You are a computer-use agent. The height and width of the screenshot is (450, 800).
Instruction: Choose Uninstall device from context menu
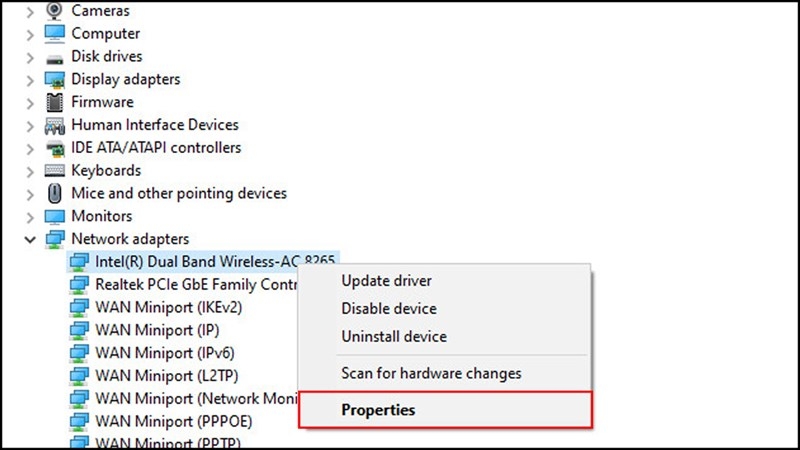[393, 337]
